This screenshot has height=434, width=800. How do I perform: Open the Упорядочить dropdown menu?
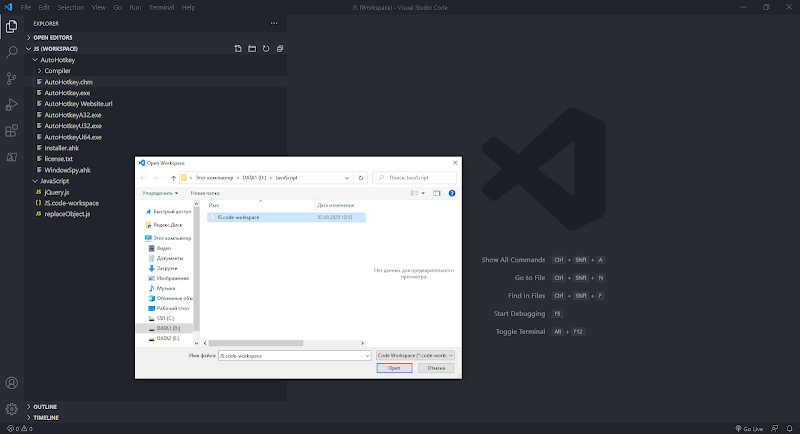(160, 193)
